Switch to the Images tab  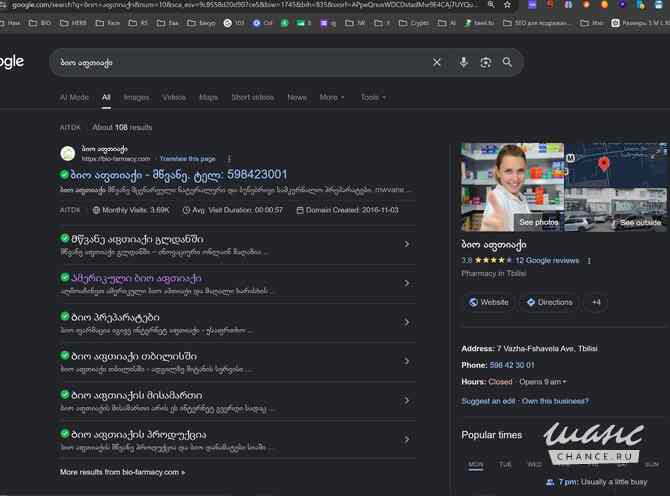click(x=136, y=97)
